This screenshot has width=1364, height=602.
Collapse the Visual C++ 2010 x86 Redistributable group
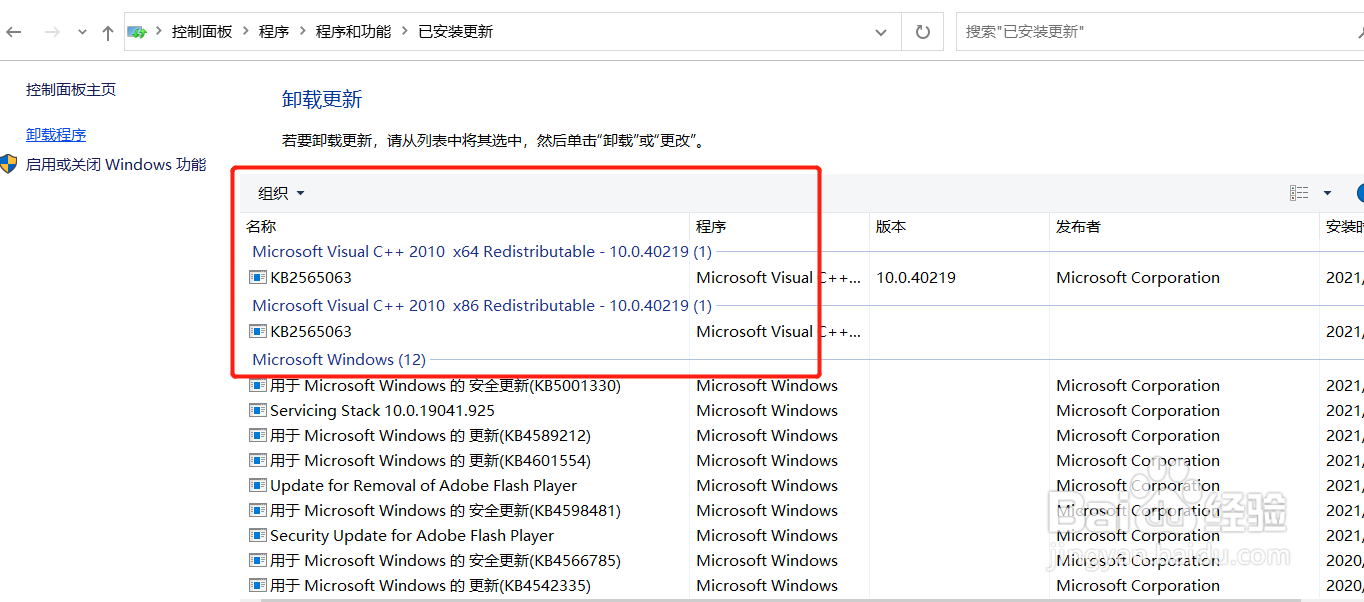click(482, 305)
